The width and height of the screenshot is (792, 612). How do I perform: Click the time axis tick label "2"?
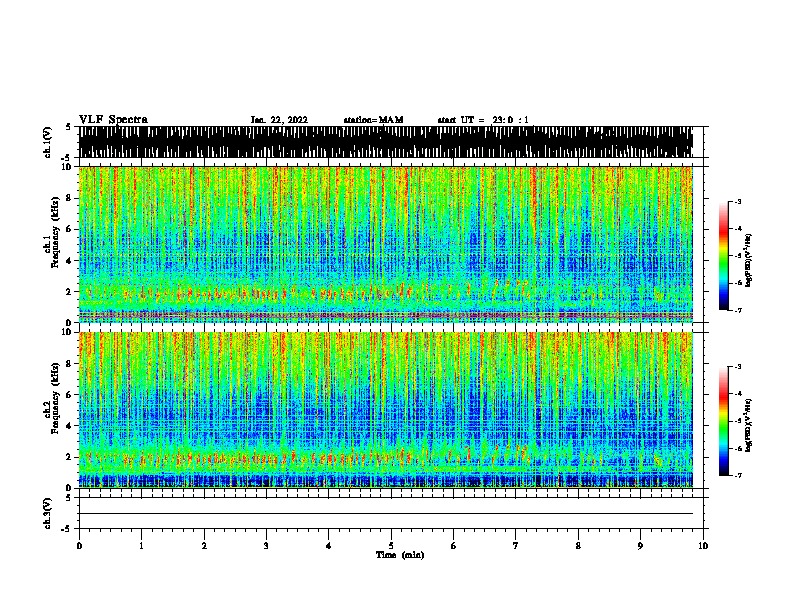coord(204,545)
